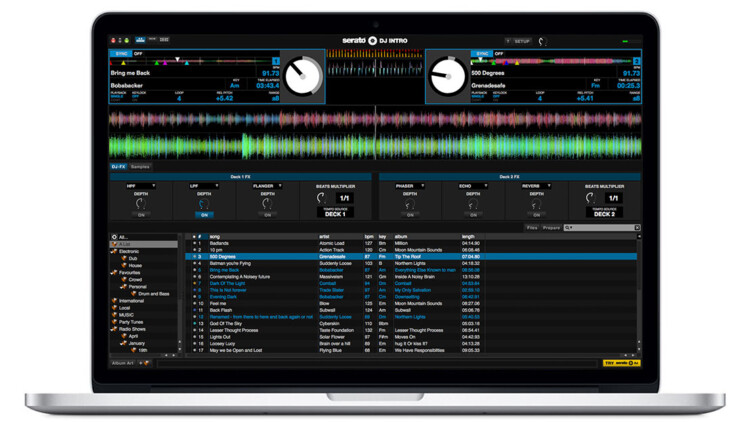Jump to magenta cue point on Deck 1
This screenshot has height=422, width=750.
(x=165, y=63)
